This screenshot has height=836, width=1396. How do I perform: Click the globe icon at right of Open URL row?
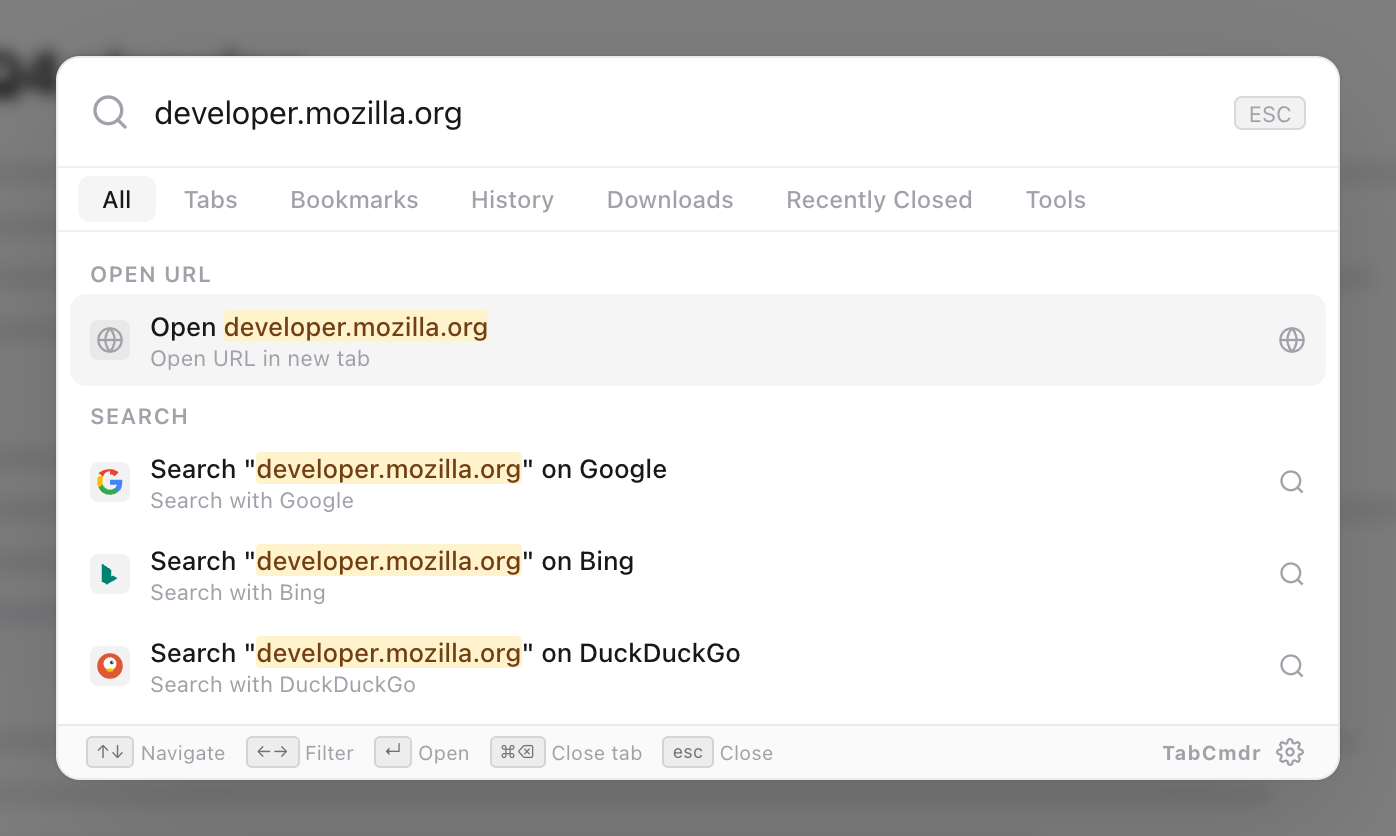pos(1292,340)
